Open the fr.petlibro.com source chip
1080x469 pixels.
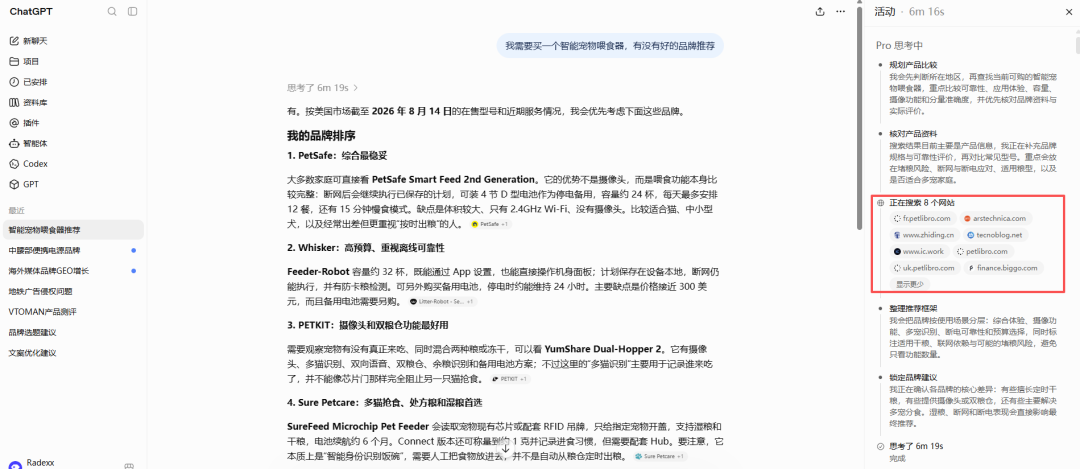(x=922, y=218)
